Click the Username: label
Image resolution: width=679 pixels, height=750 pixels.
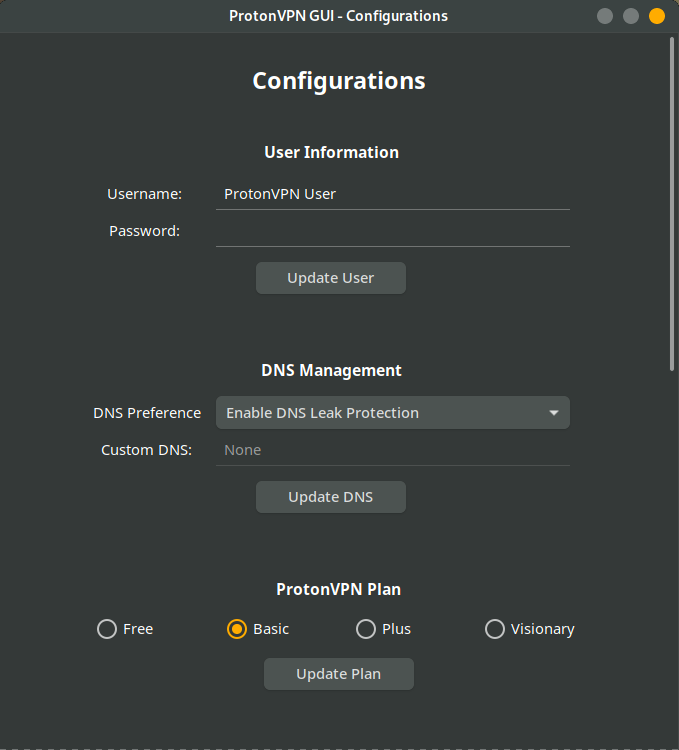coord(144,194)
